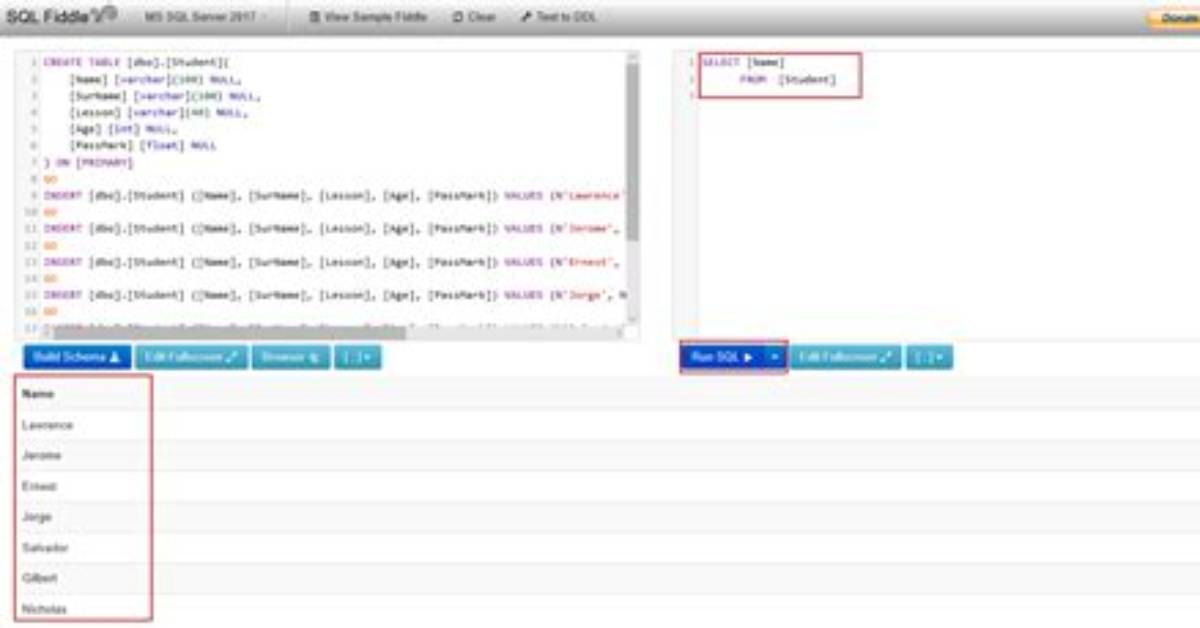Click the SQL Fiddle logo

coord(61,15)
